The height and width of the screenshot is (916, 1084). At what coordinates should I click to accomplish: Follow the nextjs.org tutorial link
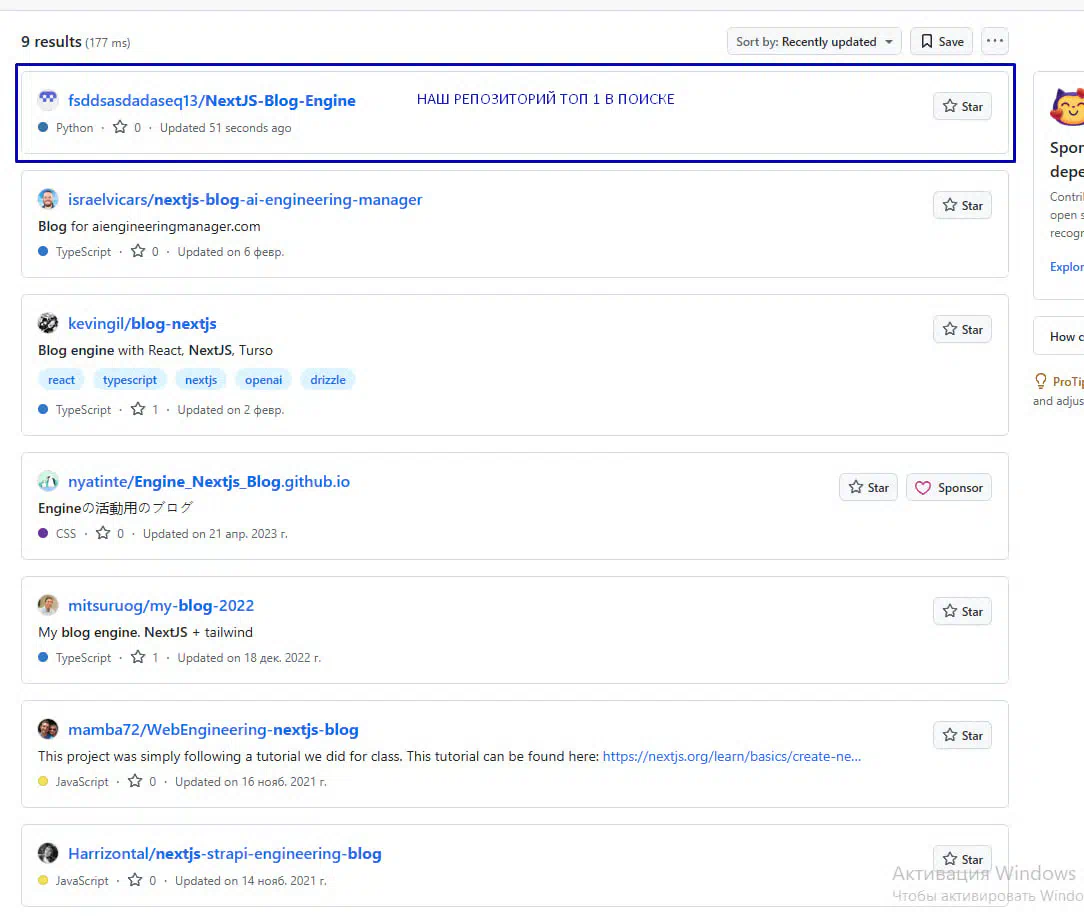point(732,756)
